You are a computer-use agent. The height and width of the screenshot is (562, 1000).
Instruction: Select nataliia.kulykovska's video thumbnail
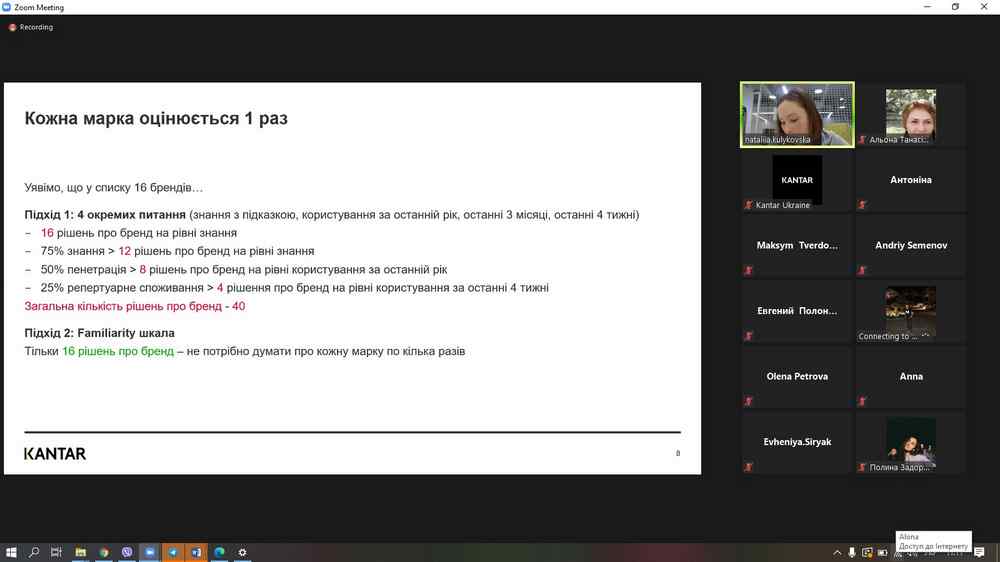(x=797, y=114)
